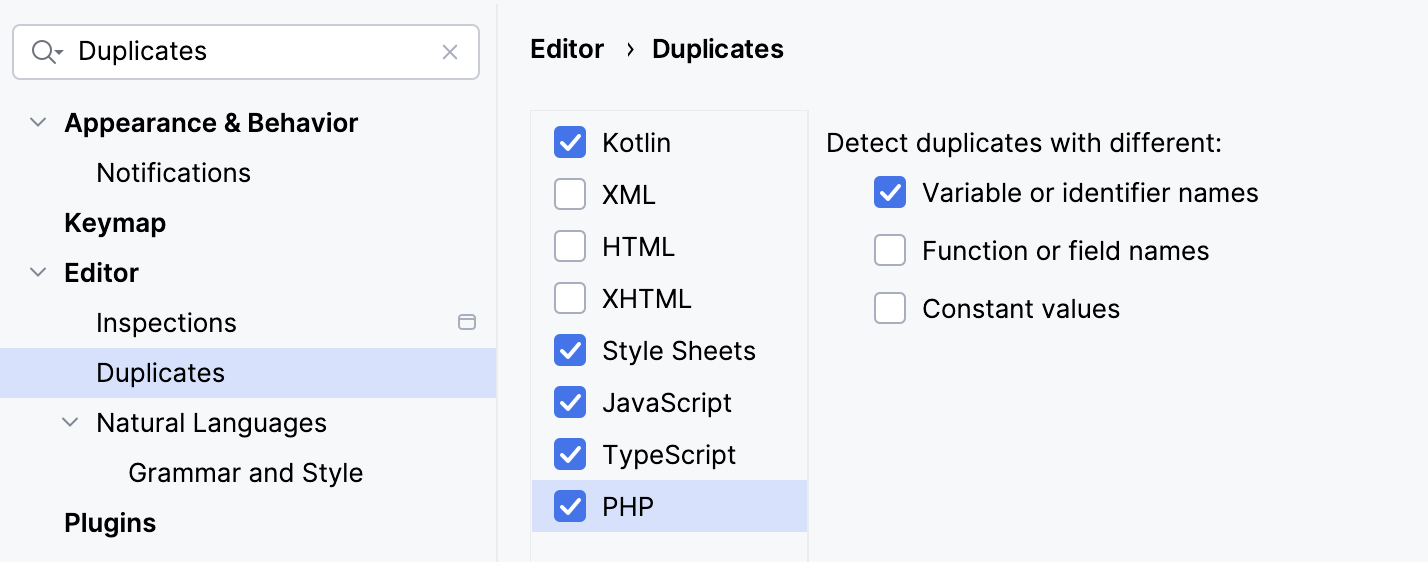Enable the XML checkbox
1428x562 pixels.
[x=570, y=195]
